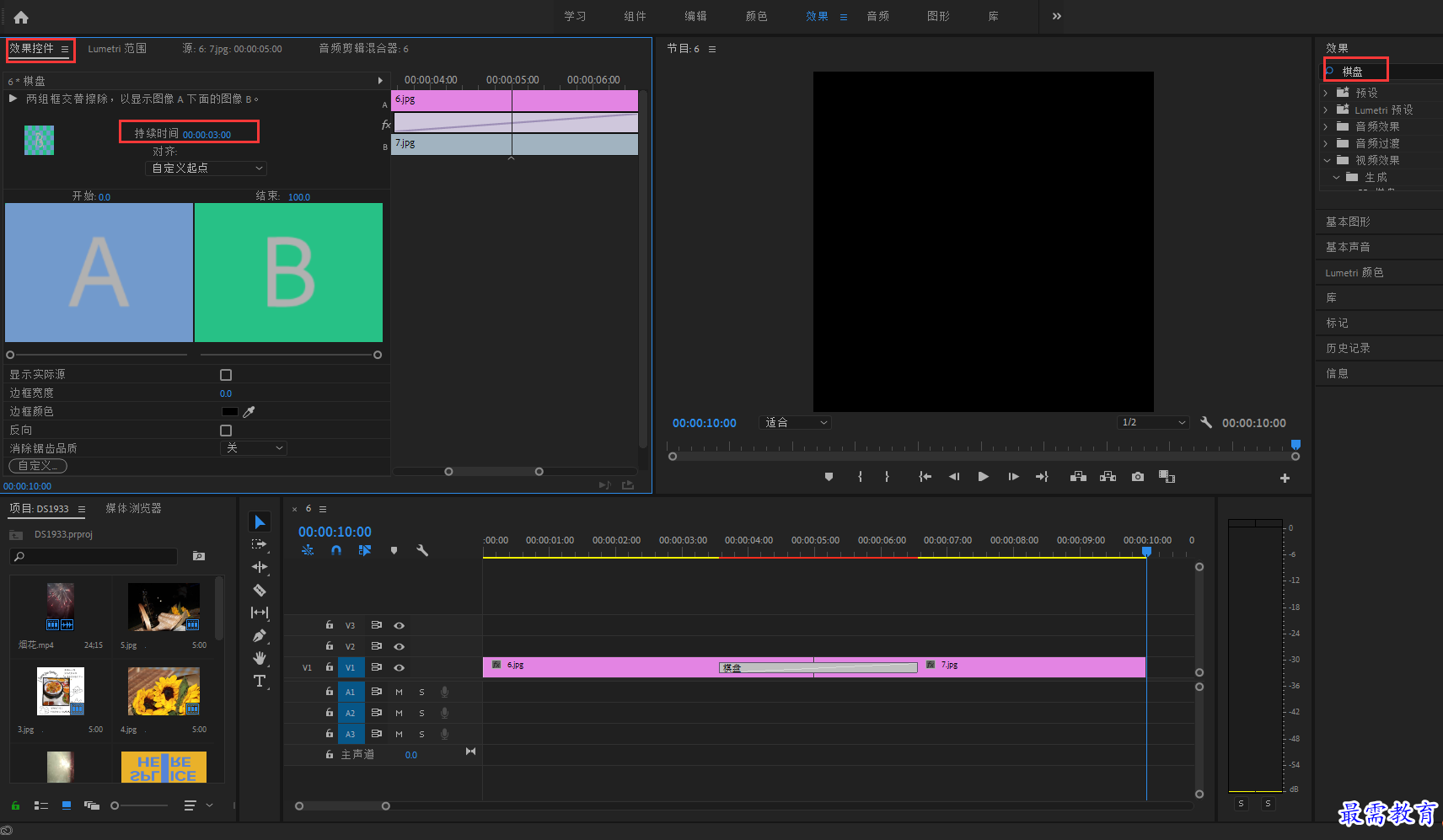Image resolution: width=1443 pixels, height=840 pixels.
Task: Switch to the 编辑 workspace
Action: click(695, 16)
